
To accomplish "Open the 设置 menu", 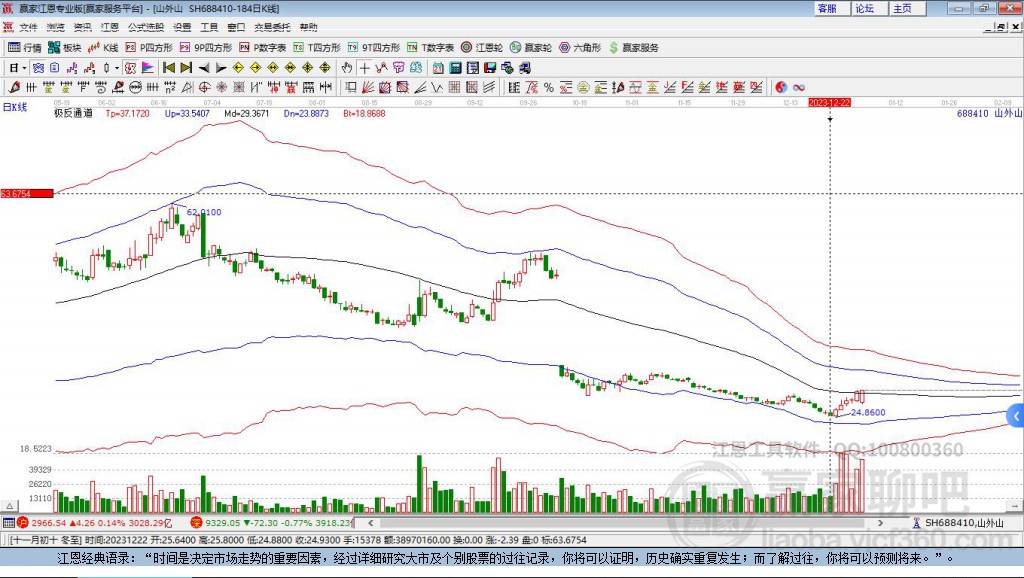I will 182,27.
